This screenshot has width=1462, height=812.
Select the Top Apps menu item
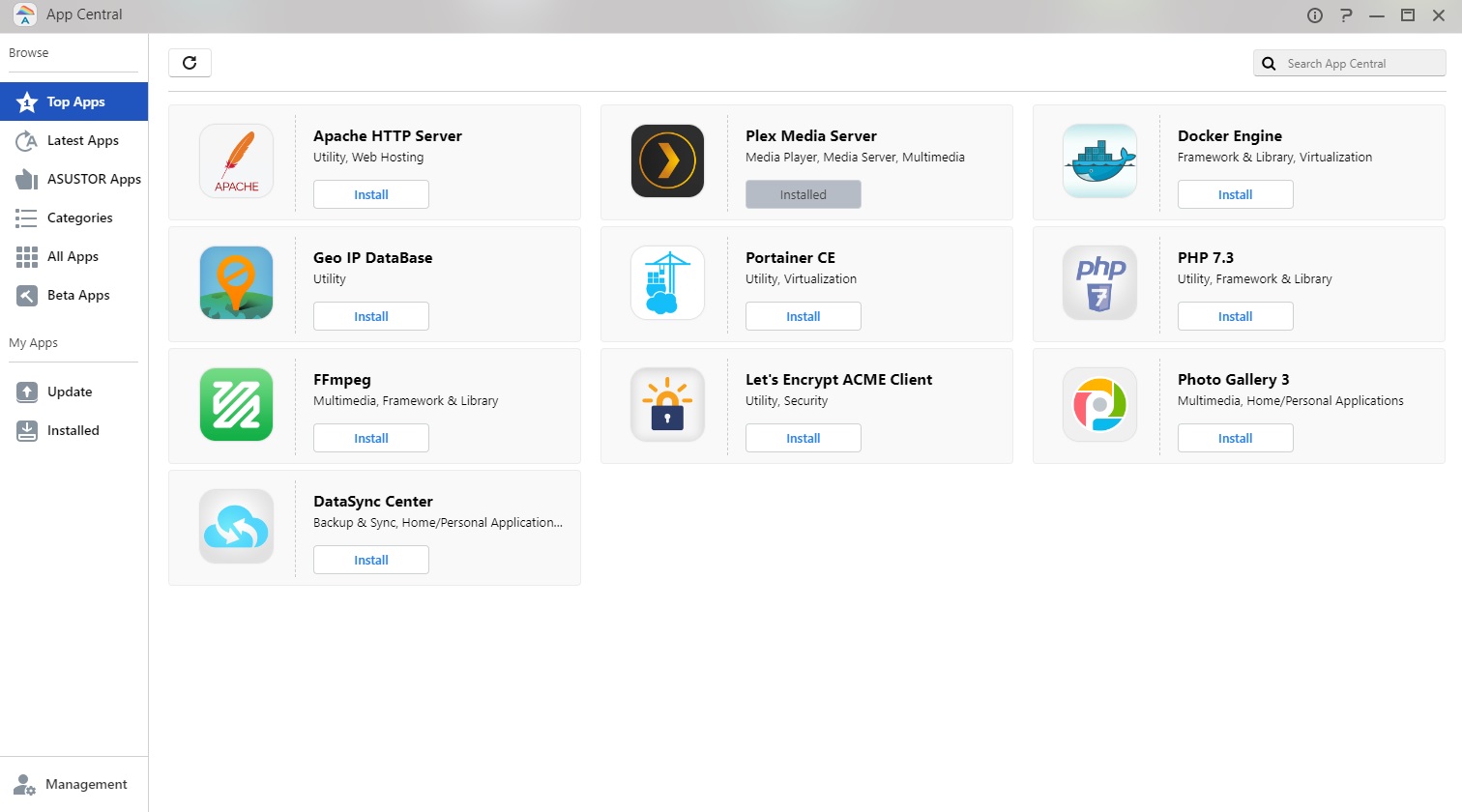pos(73,101)
